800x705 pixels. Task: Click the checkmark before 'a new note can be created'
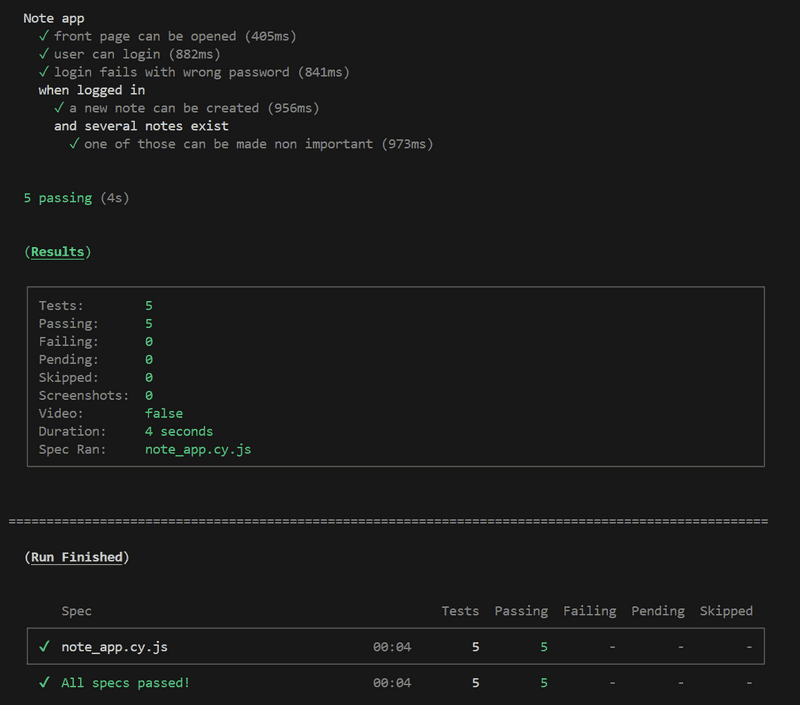point(59,108)
